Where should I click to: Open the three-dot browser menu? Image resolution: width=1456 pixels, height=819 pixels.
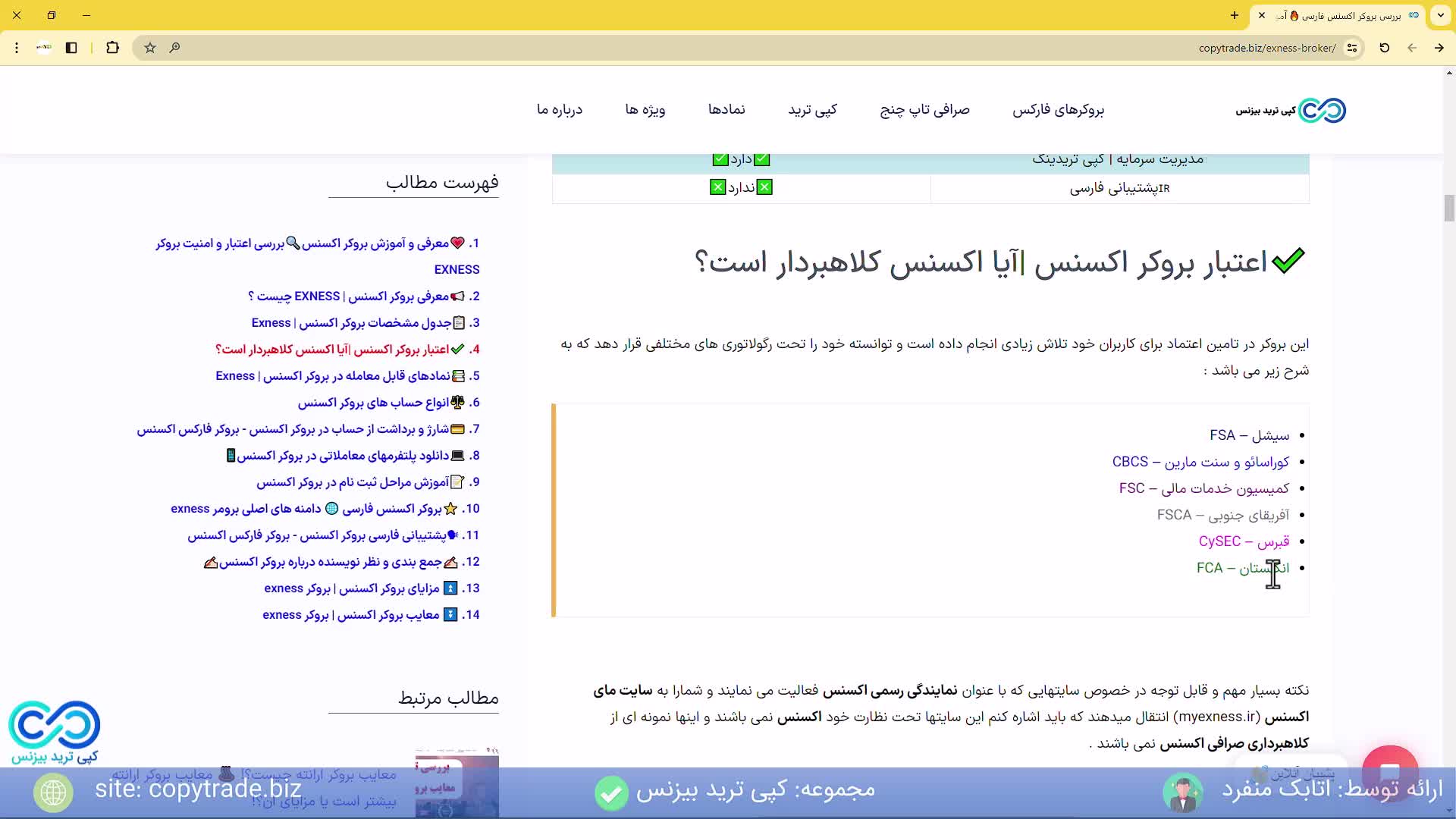click(x=17, y=48)
